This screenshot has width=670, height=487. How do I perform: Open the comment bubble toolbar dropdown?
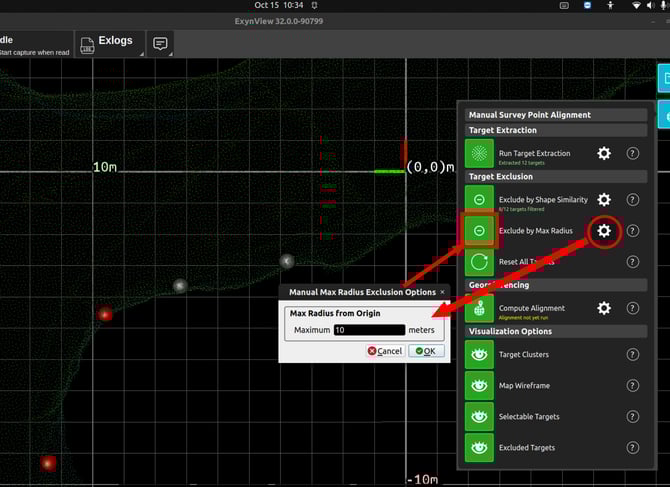click(160, 44)
